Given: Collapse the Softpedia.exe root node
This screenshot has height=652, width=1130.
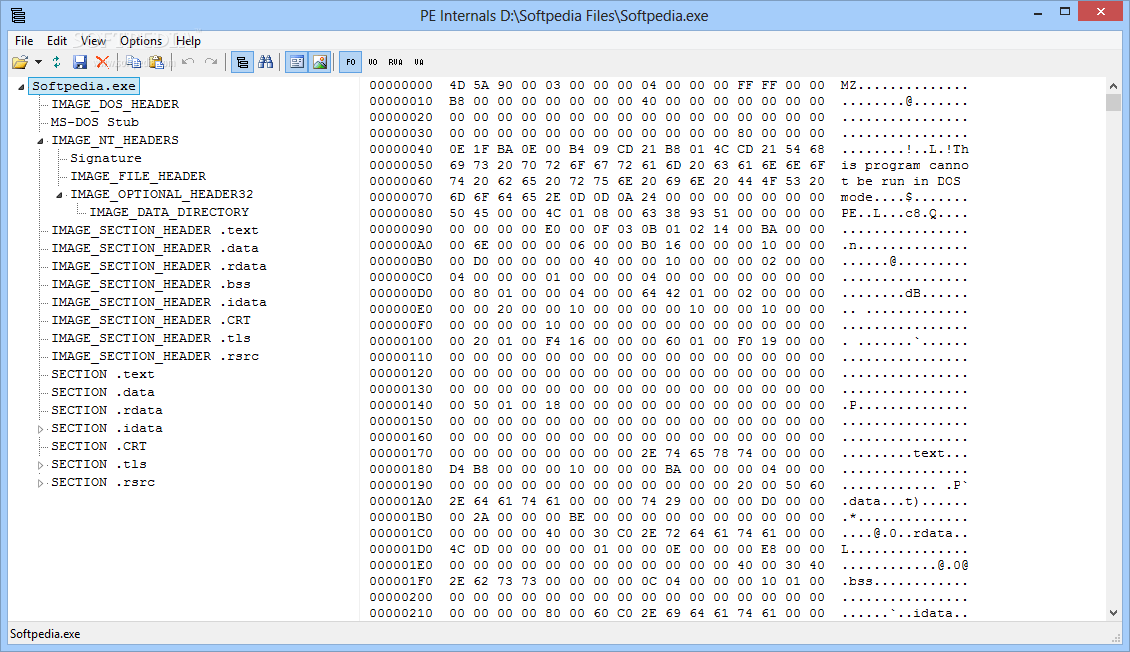Looking at the screenshot, I should [21, 86].
